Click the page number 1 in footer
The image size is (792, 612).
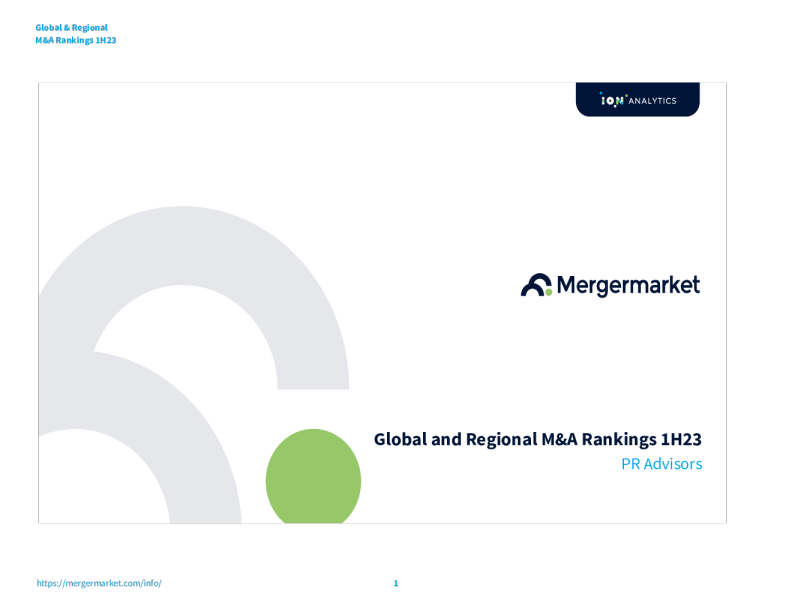396,582
